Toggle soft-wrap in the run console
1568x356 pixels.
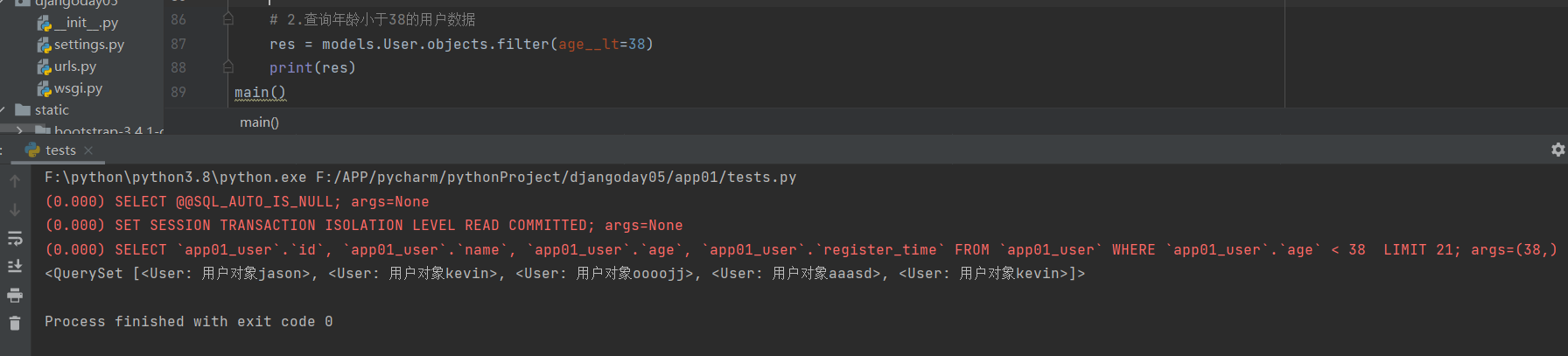(x=15, y=239)
